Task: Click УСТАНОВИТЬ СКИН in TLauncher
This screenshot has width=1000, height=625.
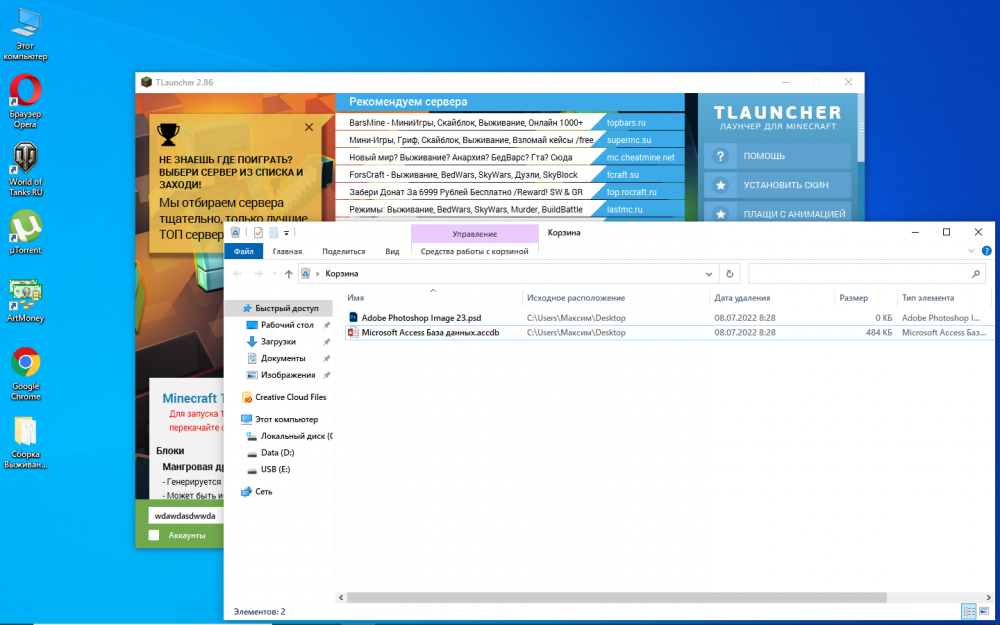Action: (x=777, y=185)
